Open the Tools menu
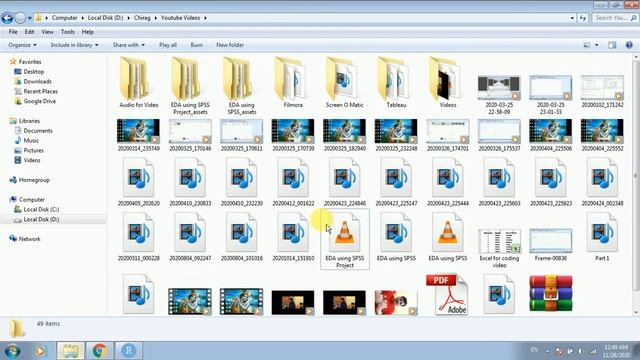The width and height of the screenshot is (640, 360). pos(68,31)
